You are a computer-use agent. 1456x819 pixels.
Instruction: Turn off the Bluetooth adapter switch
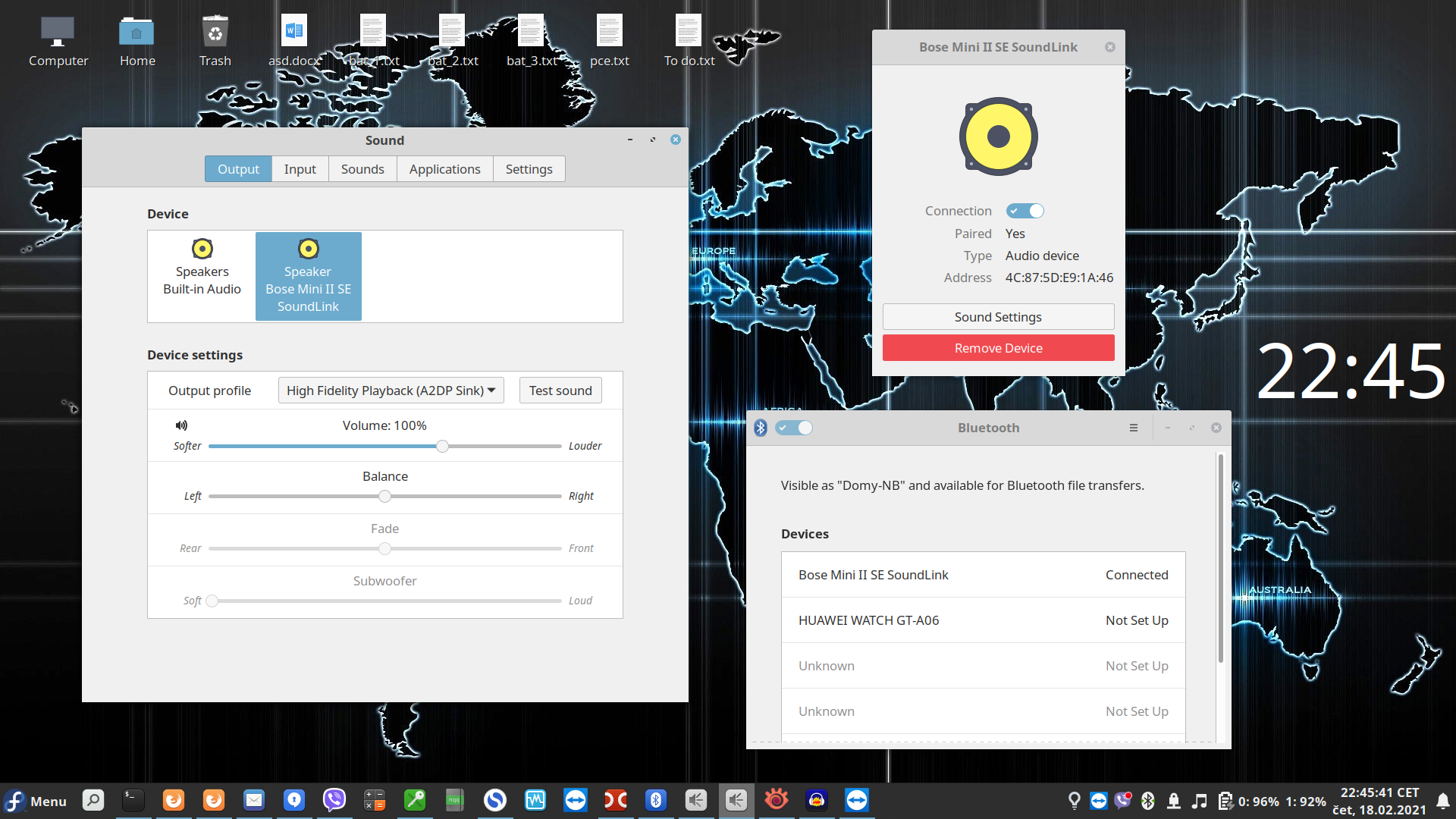tap(794, 428)
